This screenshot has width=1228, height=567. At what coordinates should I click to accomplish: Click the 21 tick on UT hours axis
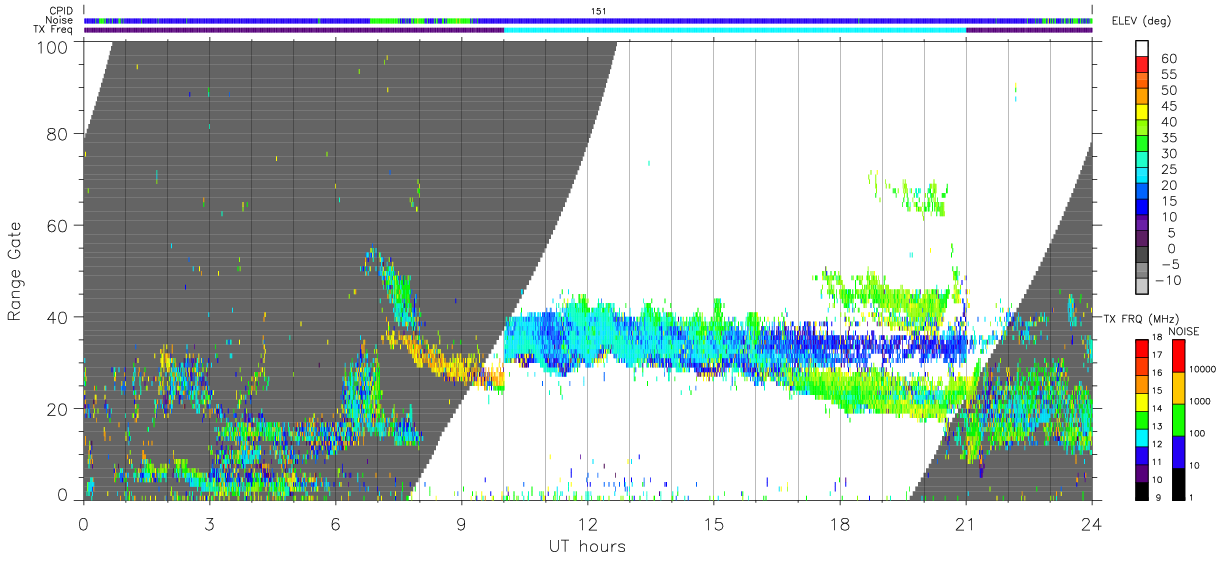click(965, 523)
